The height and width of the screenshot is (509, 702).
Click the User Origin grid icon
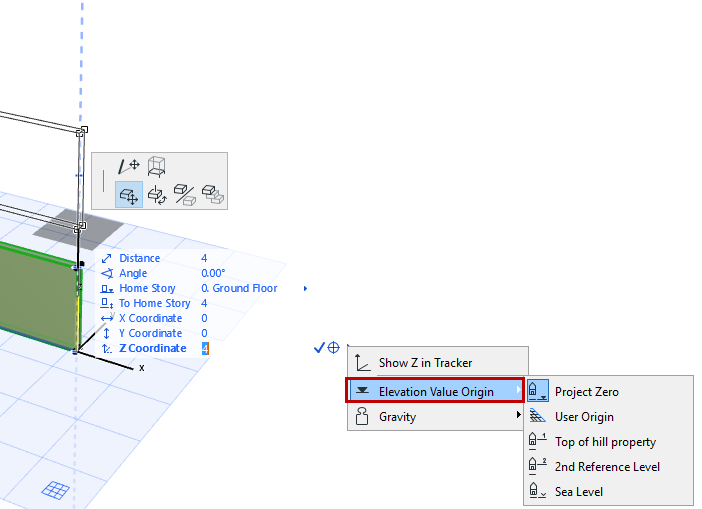[x=537, y=416]
